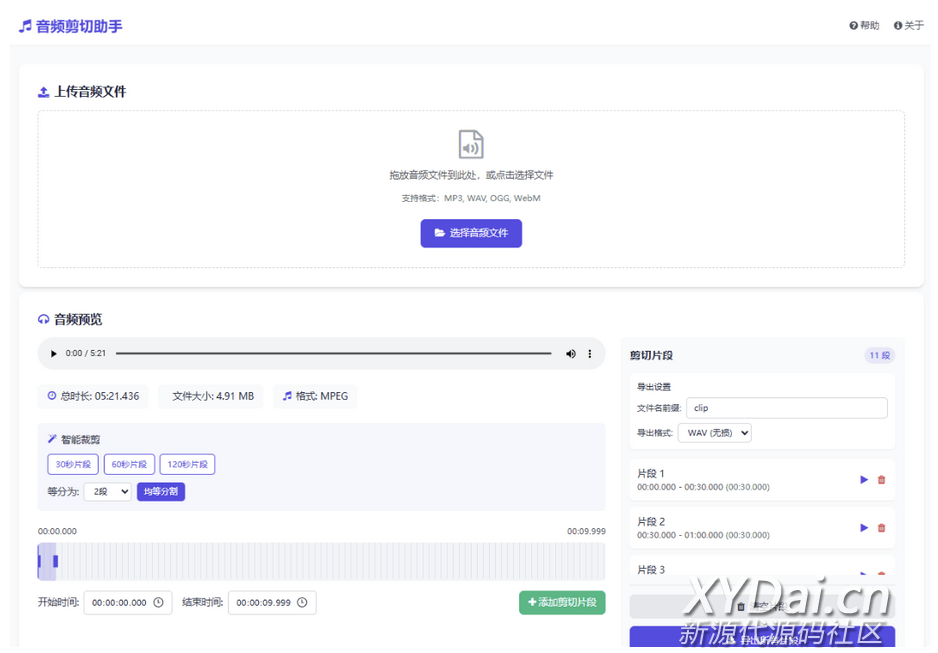The width and height of the screenshot is (938, 653).
Task: Open the 关于 about link
Action: tap(909, 26)
